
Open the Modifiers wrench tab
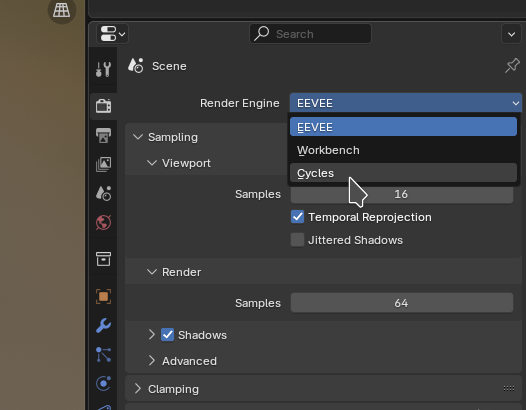click(x=103, y=325)
